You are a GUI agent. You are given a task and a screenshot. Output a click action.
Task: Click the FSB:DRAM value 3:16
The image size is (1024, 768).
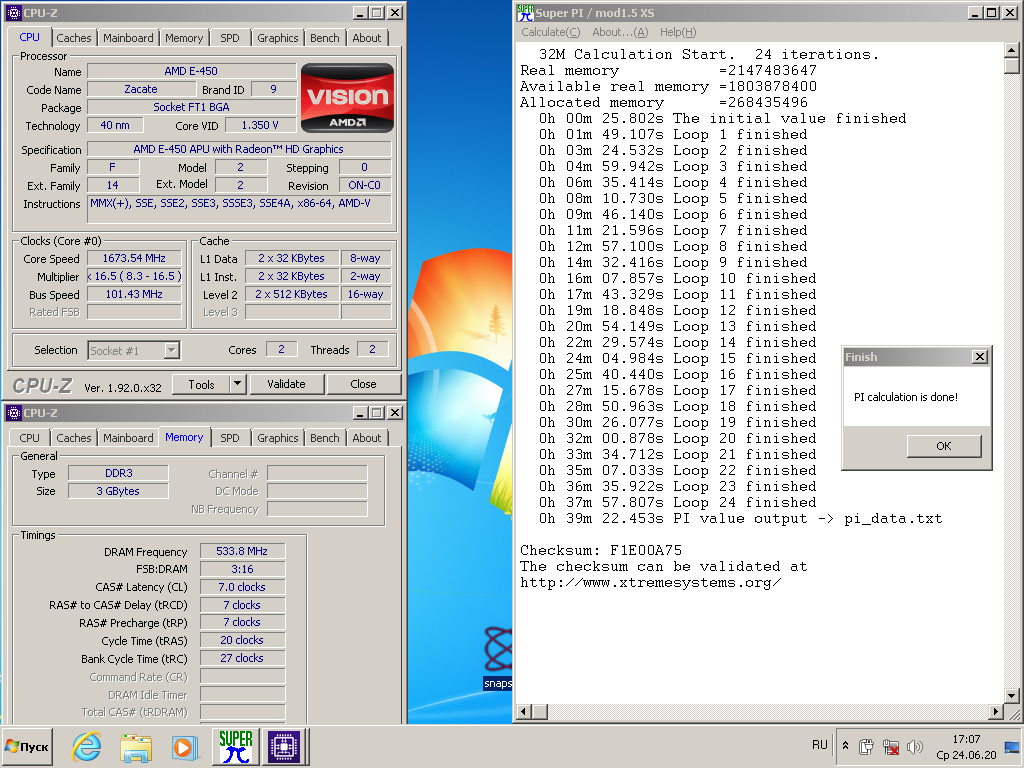tap(242, 569)
